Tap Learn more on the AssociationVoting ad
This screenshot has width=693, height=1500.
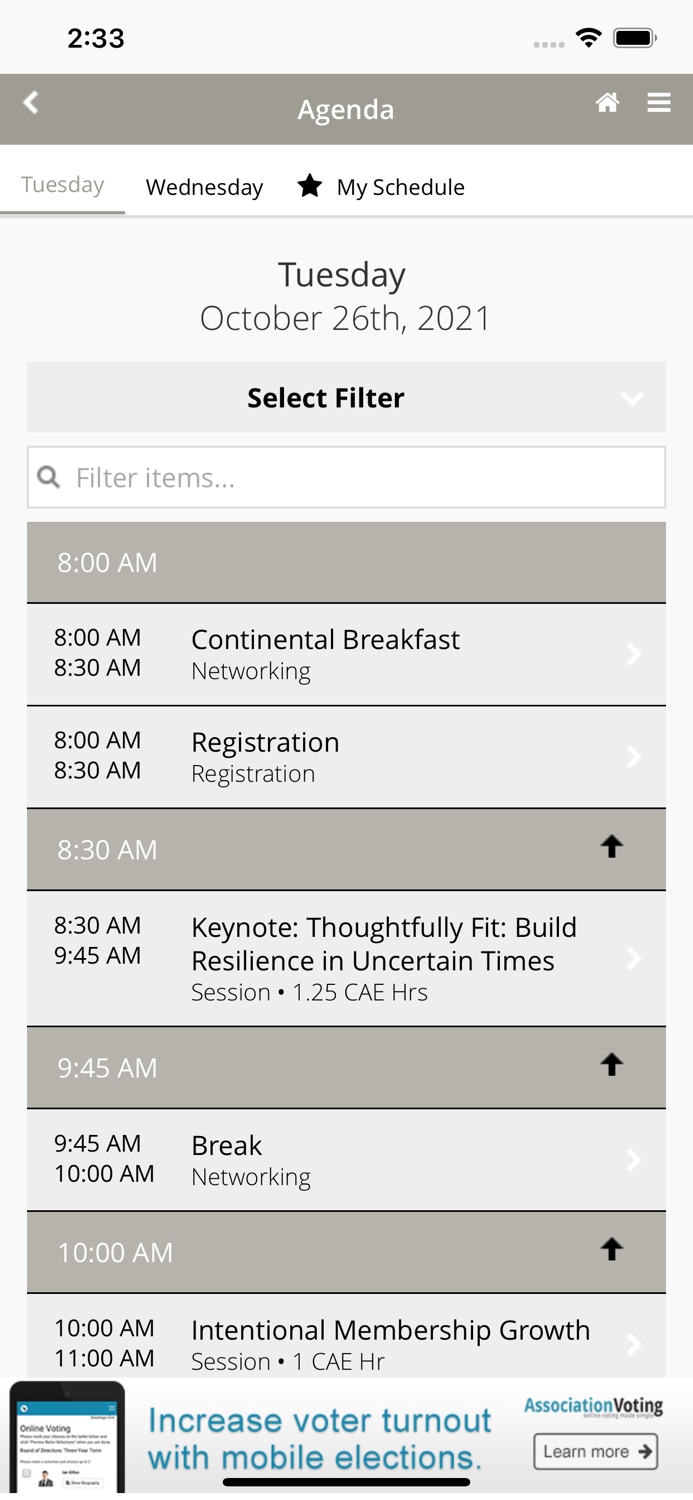click(x=596, y=1452)
